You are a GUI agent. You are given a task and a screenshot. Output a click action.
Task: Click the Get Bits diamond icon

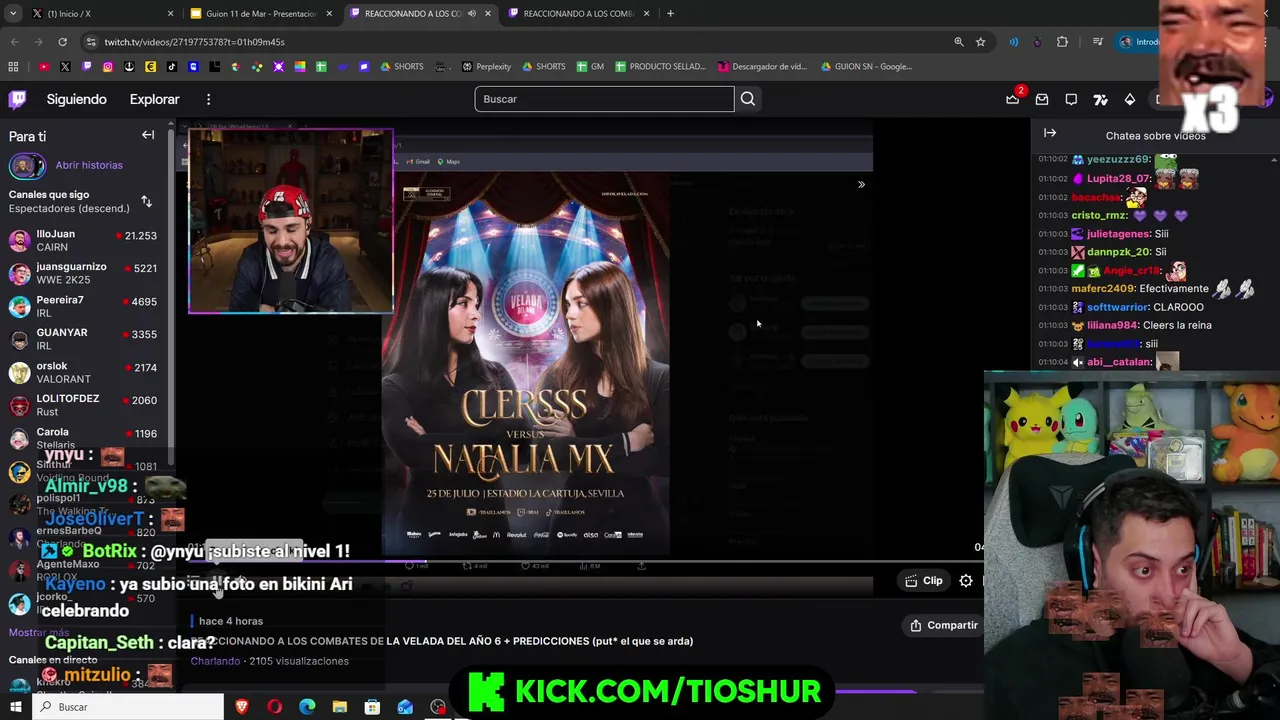click(1130, 99)
